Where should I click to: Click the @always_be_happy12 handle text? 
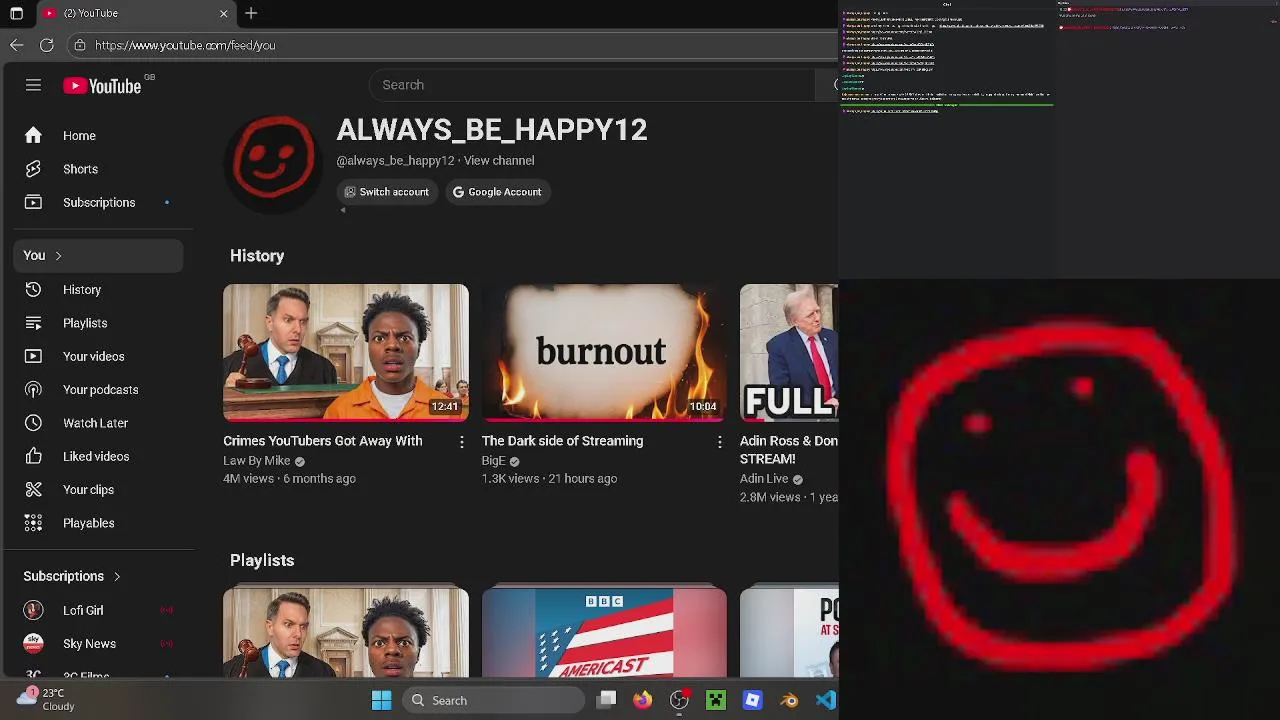(x=395, y=161)
